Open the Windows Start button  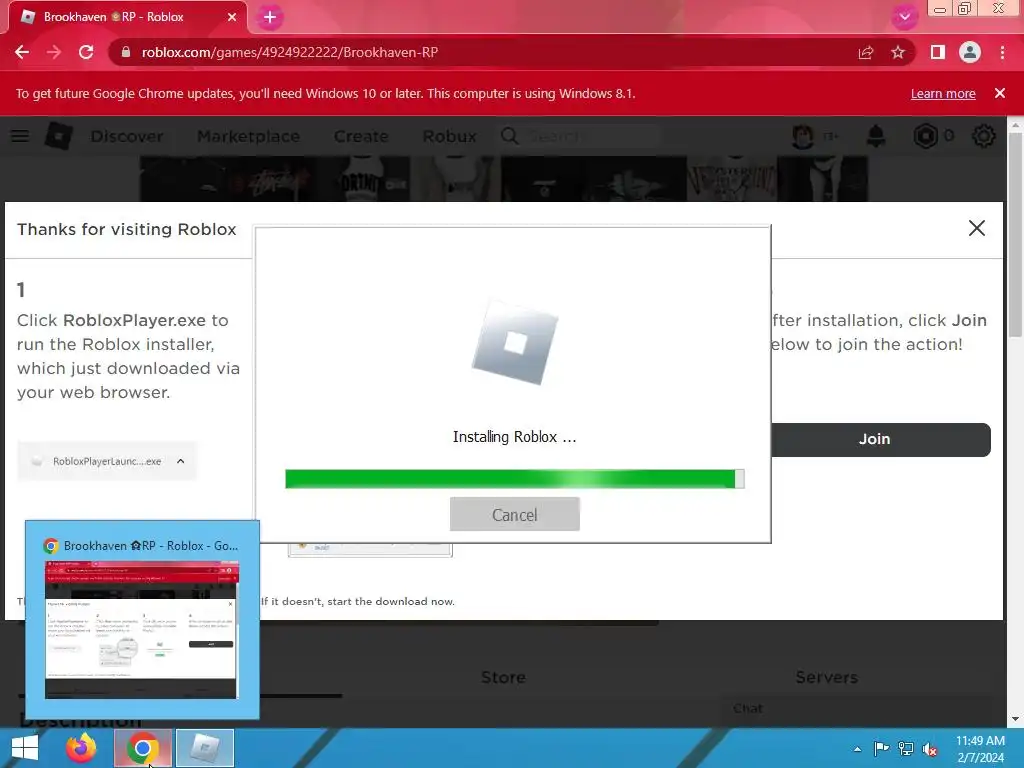(25, 748)
